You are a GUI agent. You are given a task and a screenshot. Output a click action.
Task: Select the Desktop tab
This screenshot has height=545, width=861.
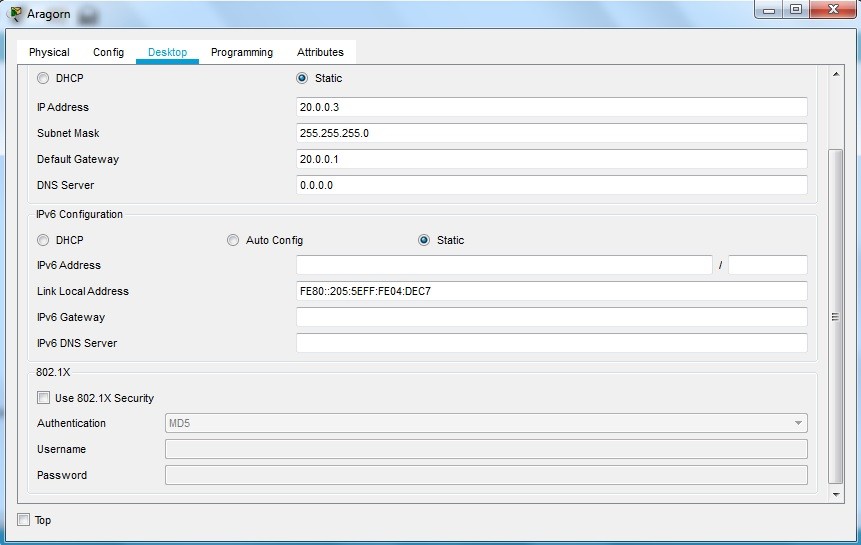(x=167, y=52)
